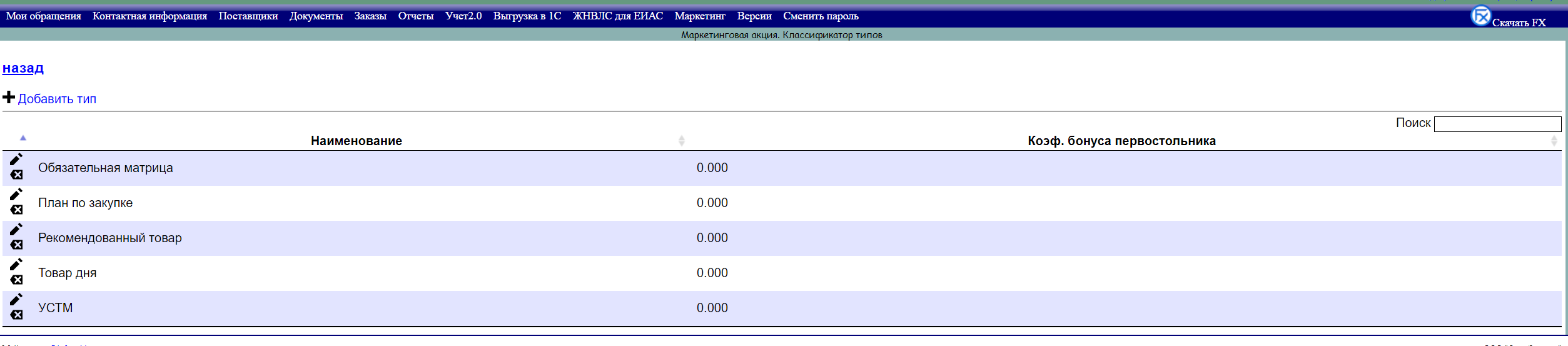The image size is (1568, 346).
Task: Click the назад link
Action: coord(23,68)
